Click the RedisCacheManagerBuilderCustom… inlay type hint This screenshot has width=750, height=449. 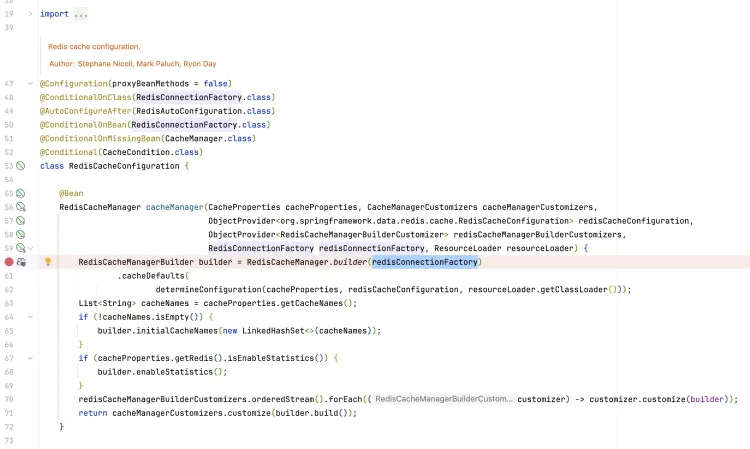point(442,399)
